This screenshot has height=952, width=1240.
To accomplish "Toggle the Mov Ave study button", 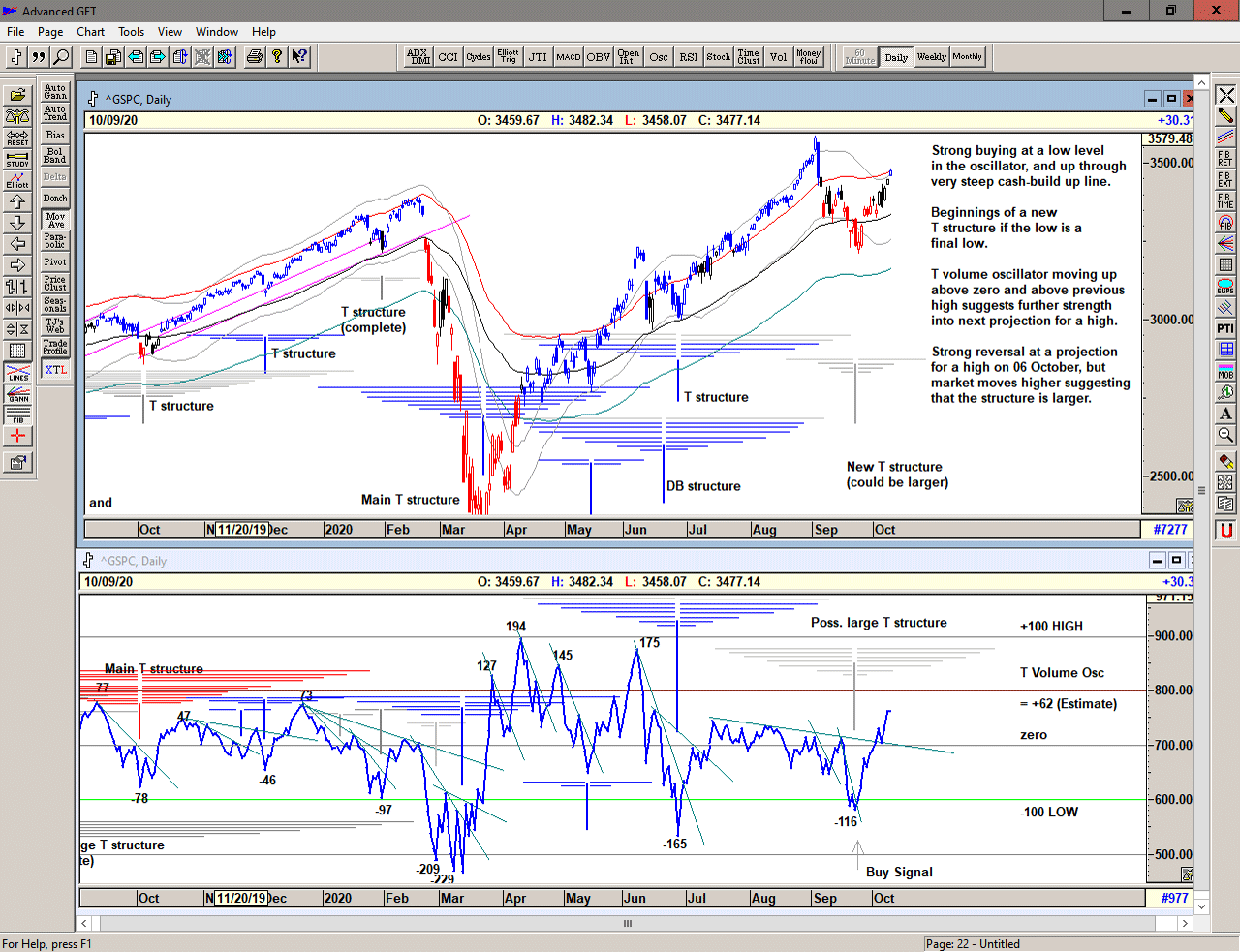I will (x=55, y=221).
